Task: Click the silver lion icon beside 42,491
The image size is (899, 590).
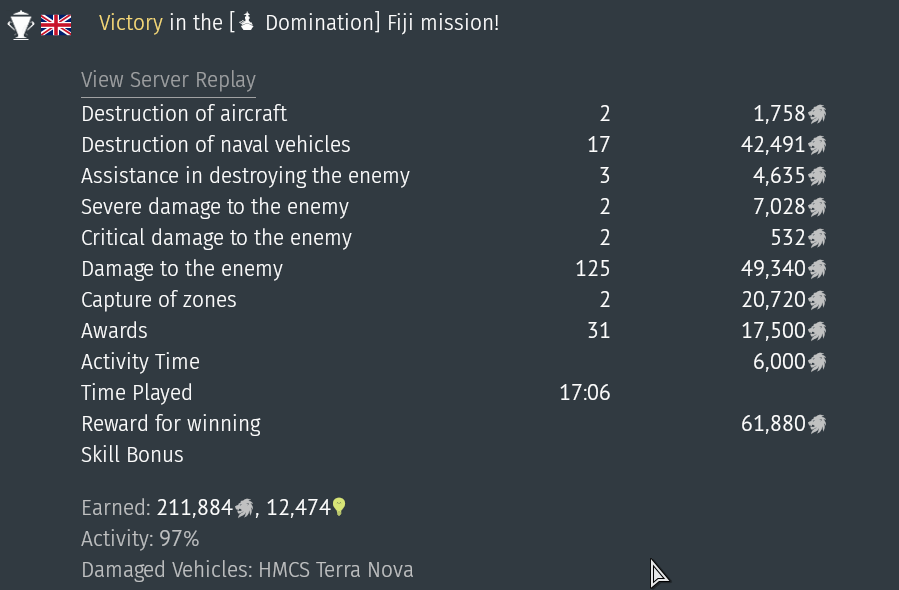Action: [817, 145]
